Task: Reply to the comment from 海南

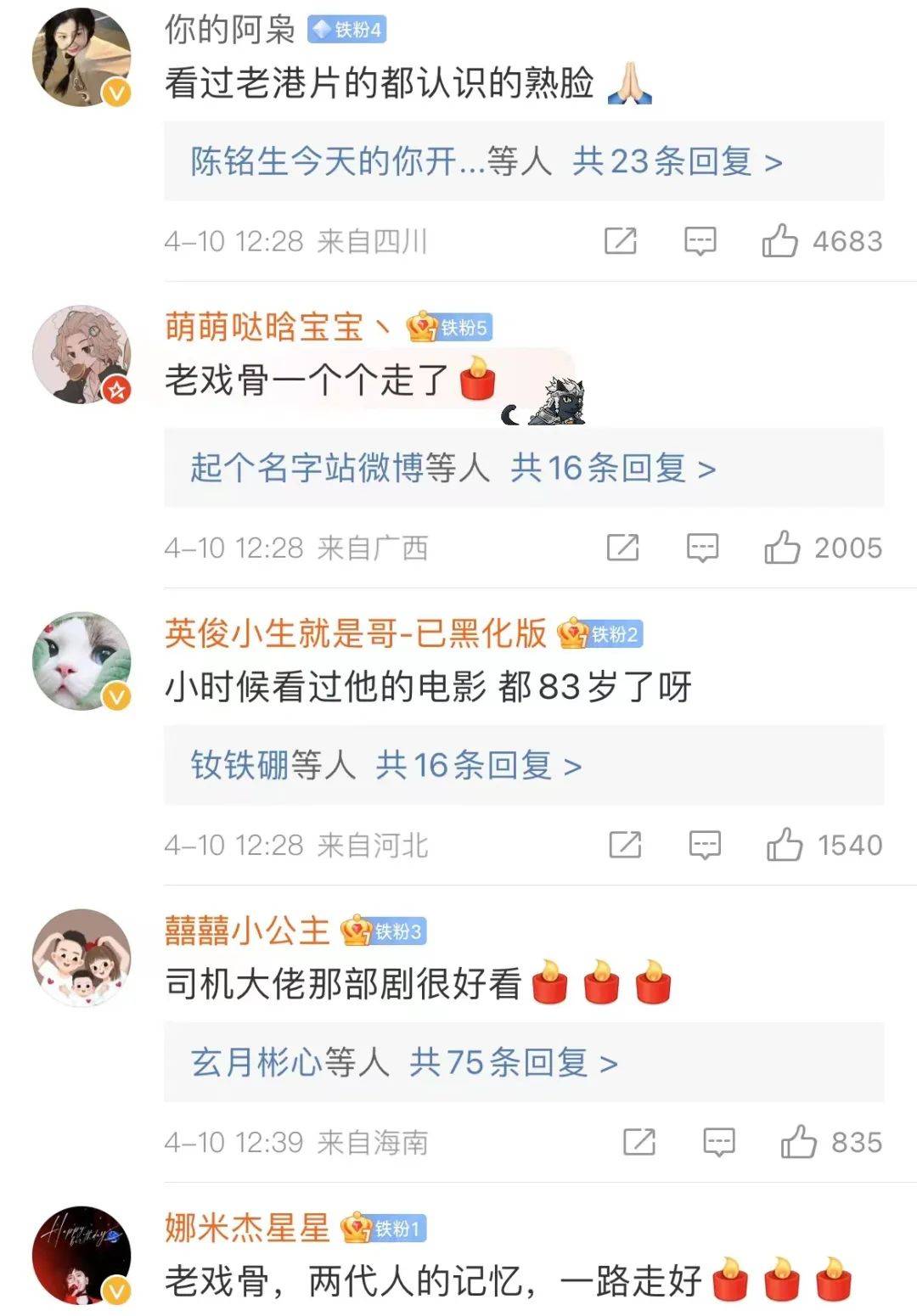Action: coord(719,1142)
